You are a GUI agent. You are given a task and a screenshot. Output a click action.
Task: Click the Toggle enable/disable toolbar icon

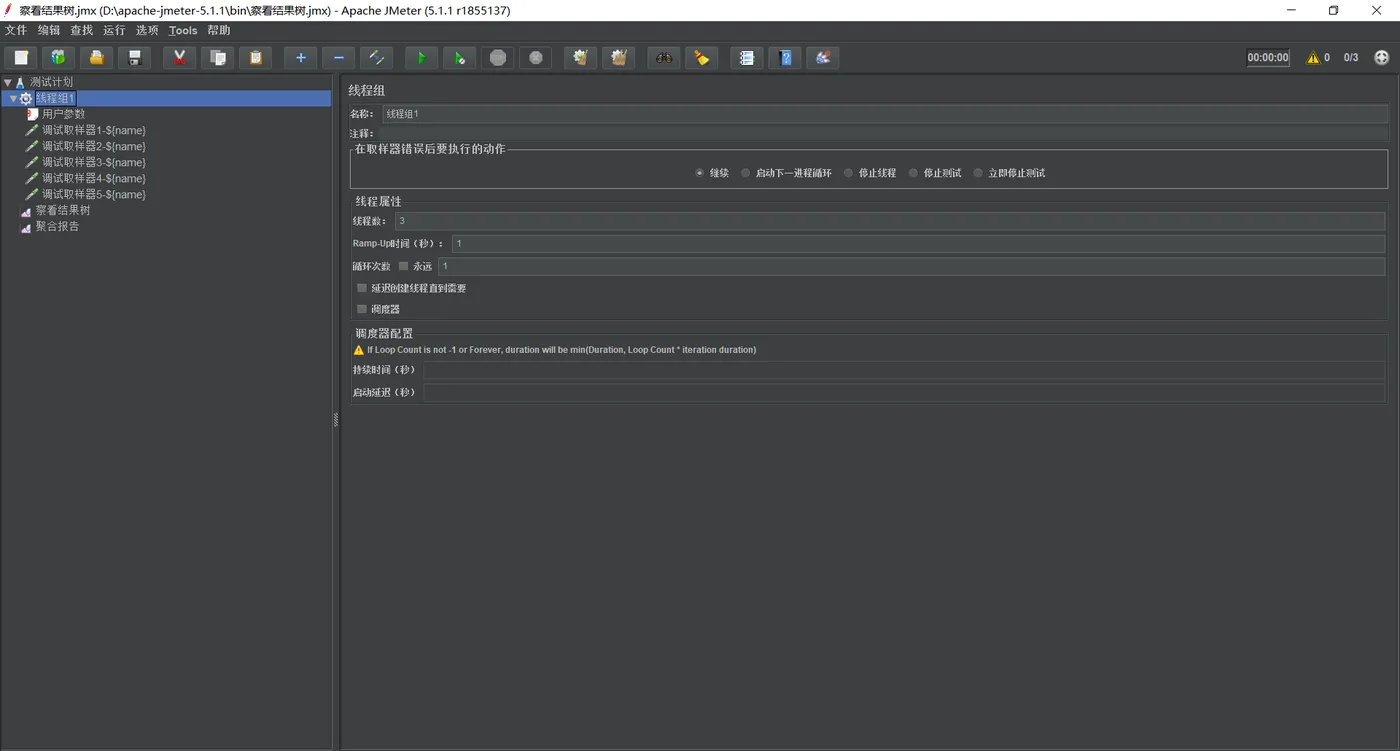[x=376, y=58]
